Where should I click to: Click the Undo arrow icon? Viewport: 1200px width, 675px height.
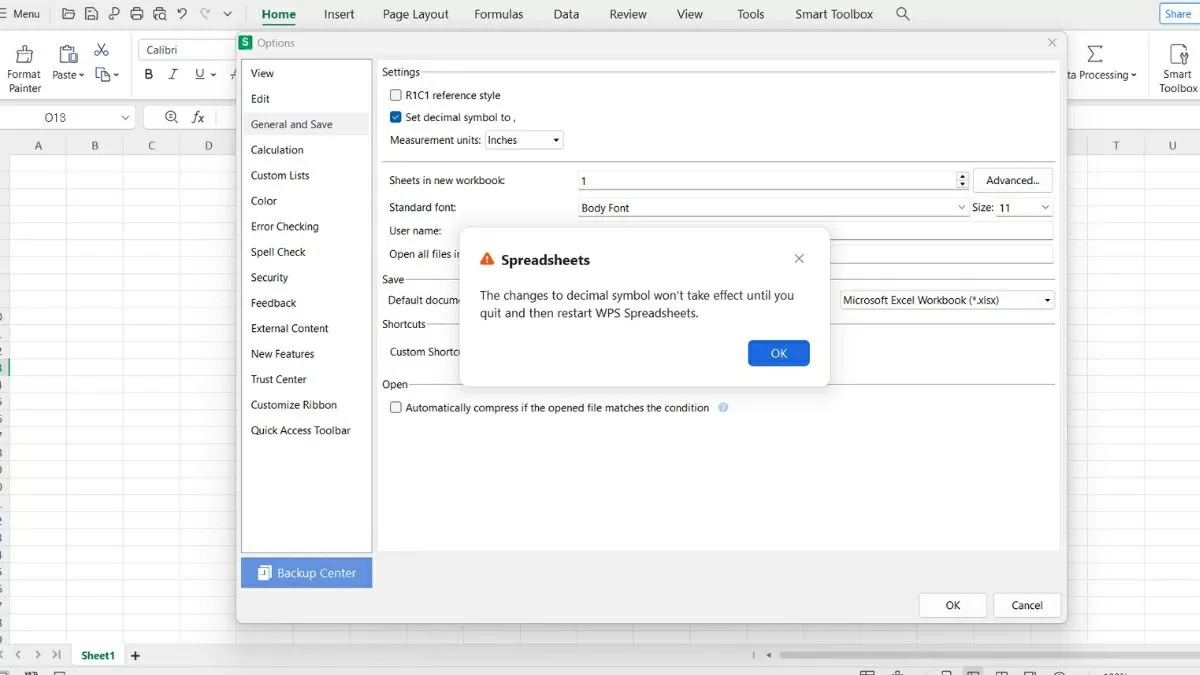point(181,14)
